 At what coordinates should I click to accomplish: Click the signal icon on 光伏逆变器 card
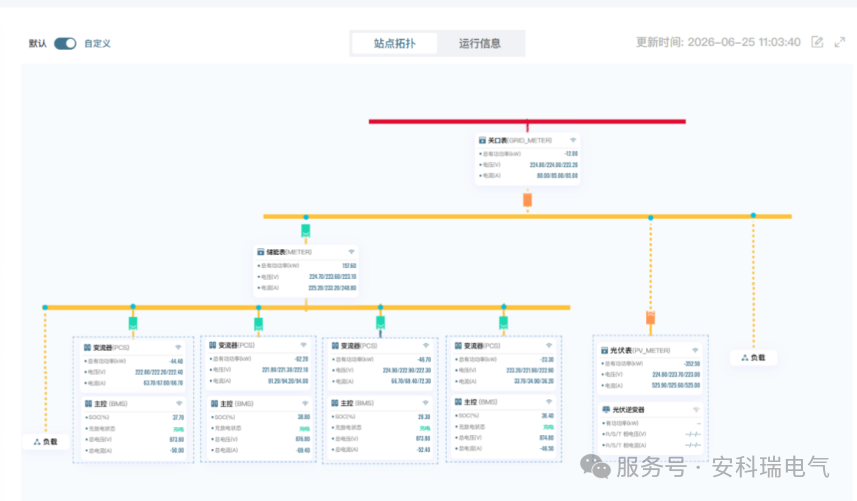pyautogui.click(x=696, y=409)
